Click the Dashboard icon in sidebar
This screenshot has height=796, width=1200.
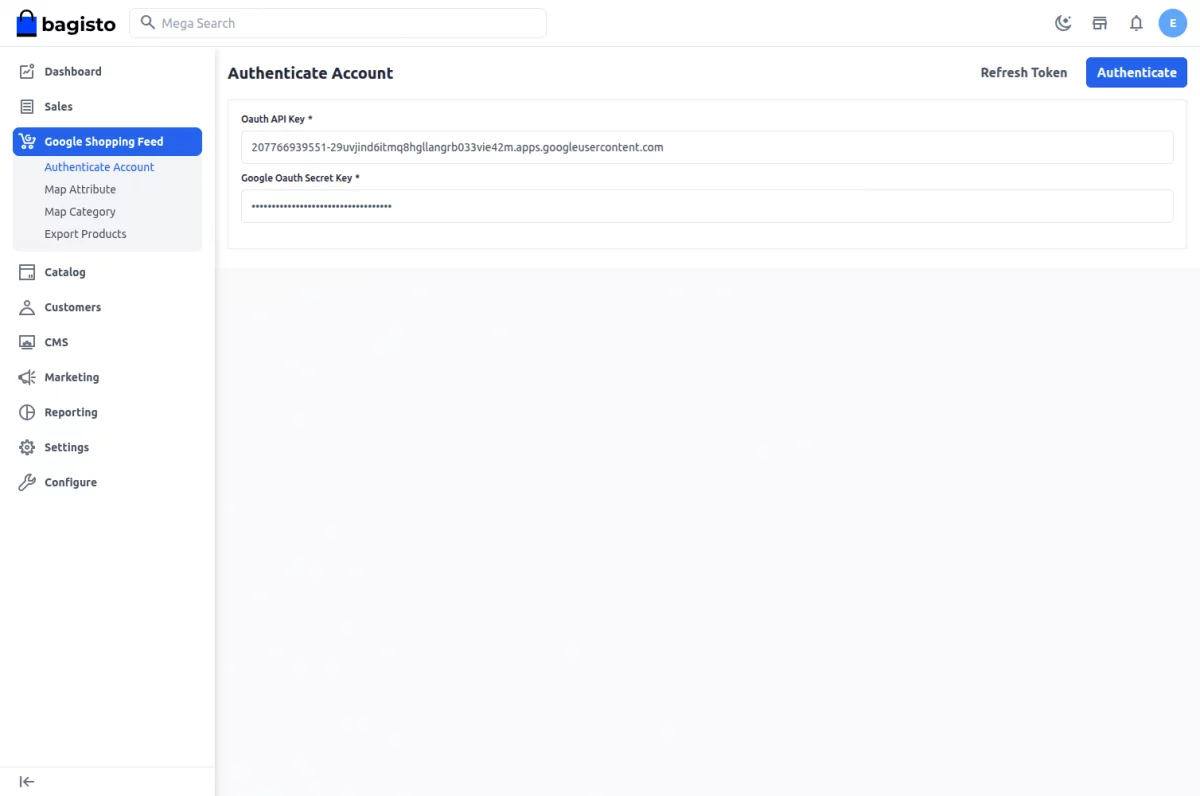pyautogui.click(x=27, y=72)
